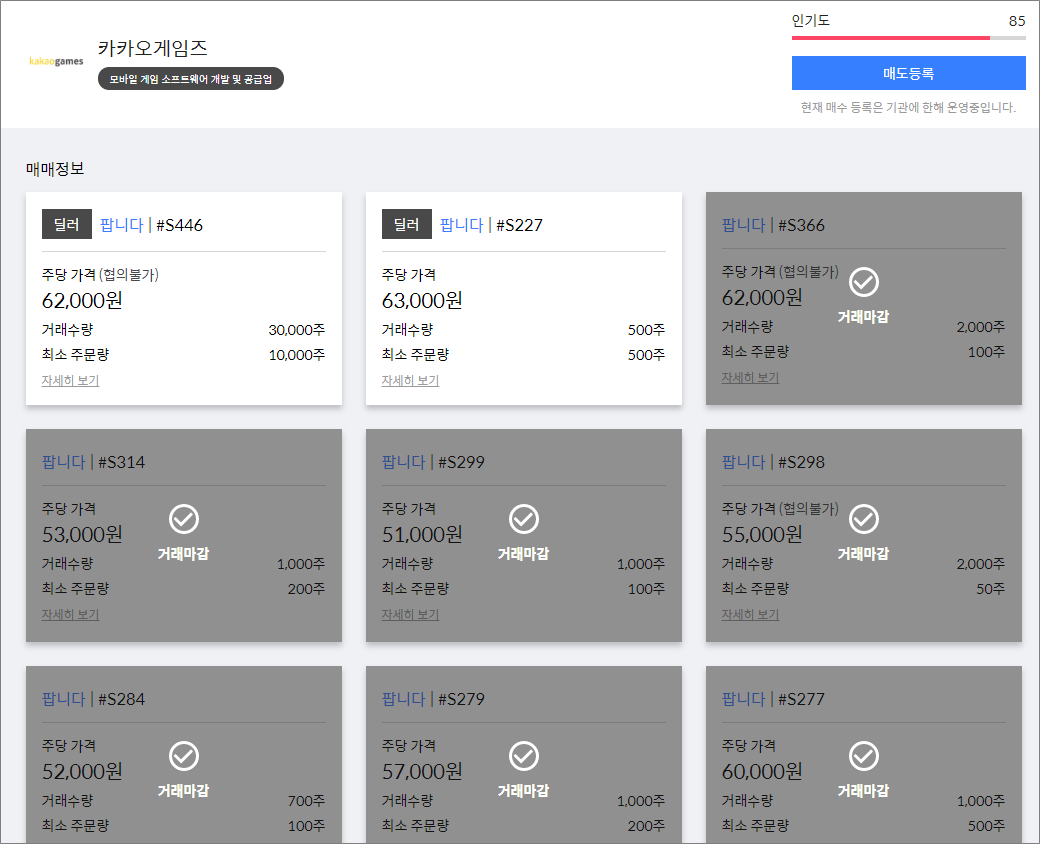Viewport: 1040px width, 844px height.
Task: Click the 인기도 progress bar
Action: click(909, 38)
